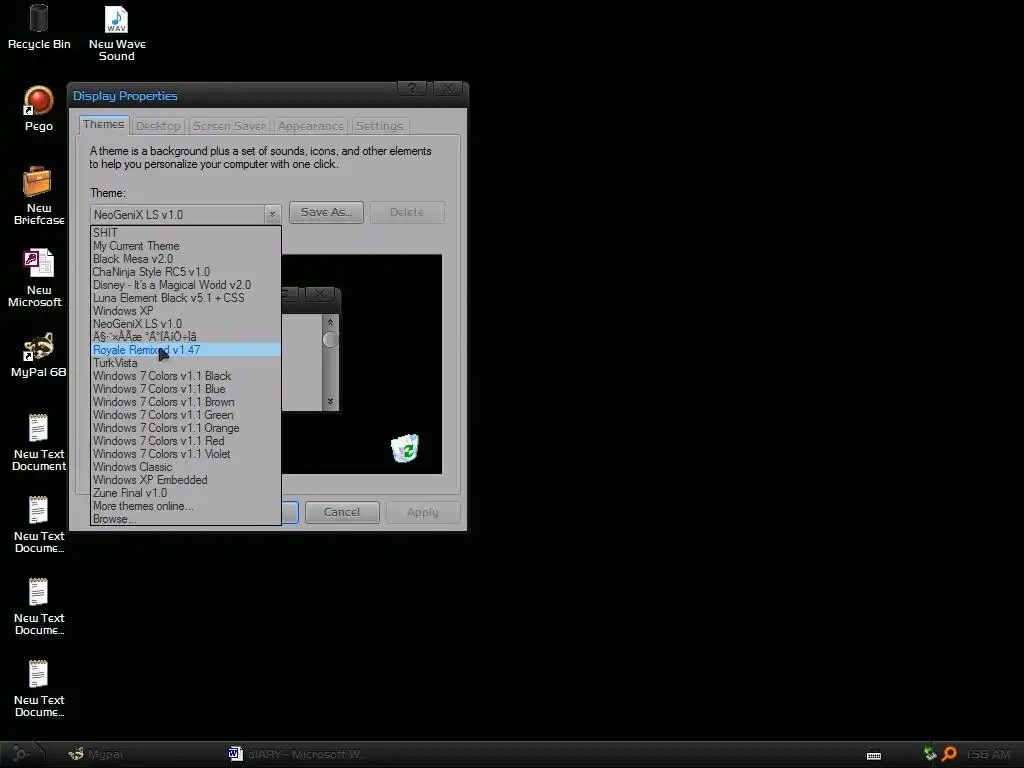Choose Black Mesa v2.0 theme
1024x768 pixels.
point(185,259)
